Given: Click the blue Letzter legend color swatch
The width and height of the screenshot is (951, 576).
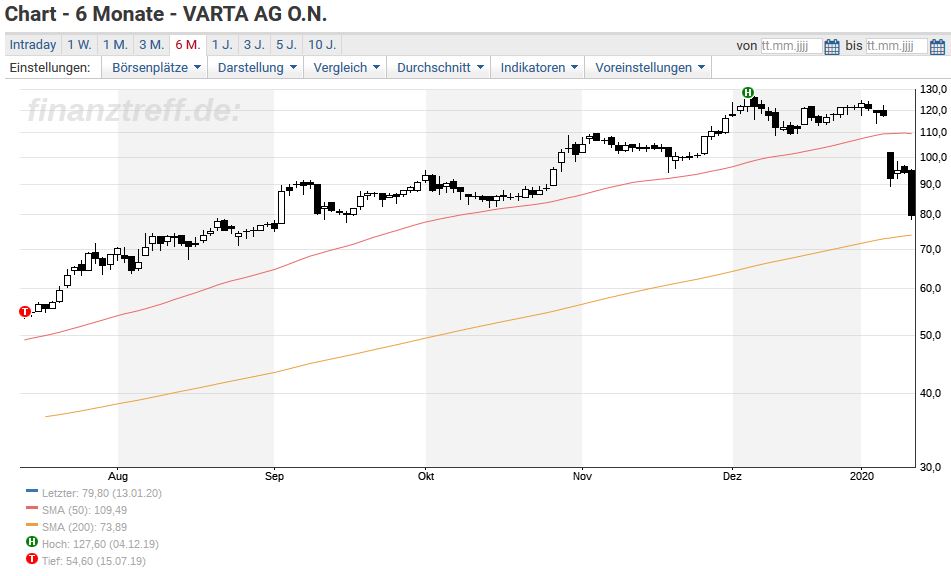Looking at the screenshot, I should [32, 491].
